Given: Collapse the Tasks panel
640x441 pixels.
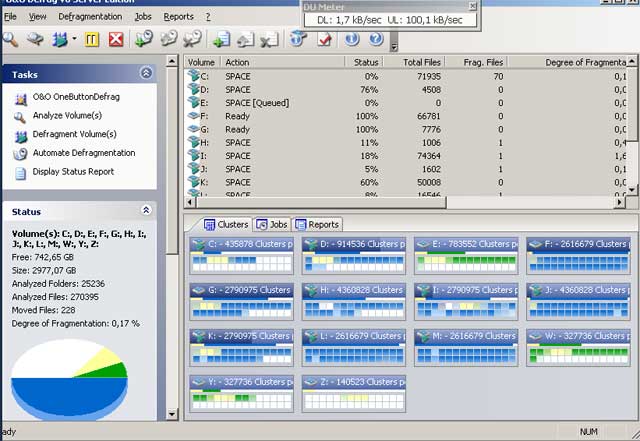Looking at the screenshot, I should tap(146, 73).
